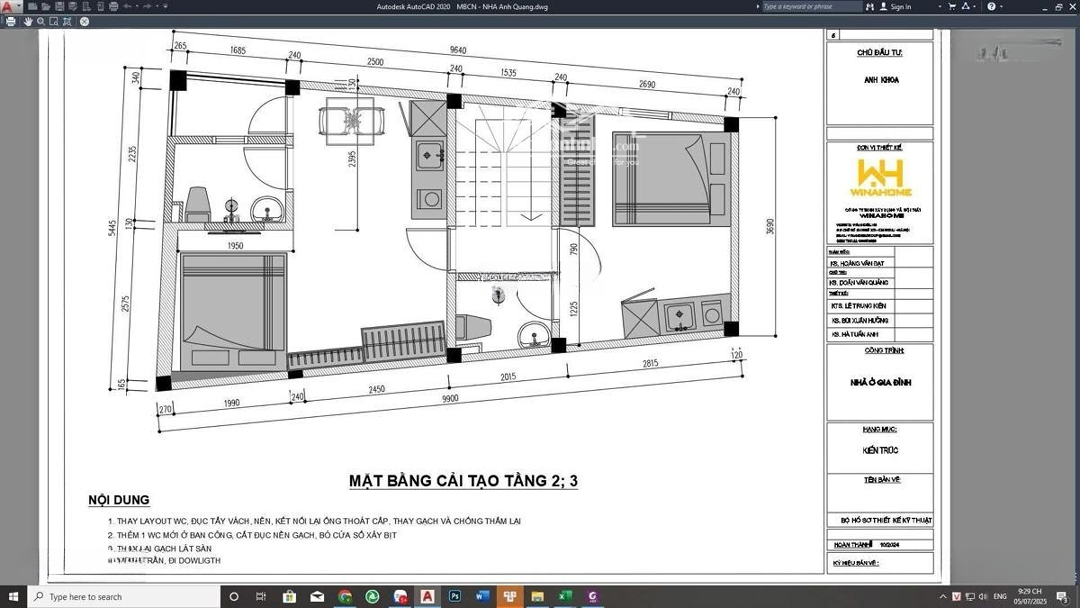The image size is (1080, 608).
Task: Click the Open file icon in Quick Access
Action: point(47,7)
